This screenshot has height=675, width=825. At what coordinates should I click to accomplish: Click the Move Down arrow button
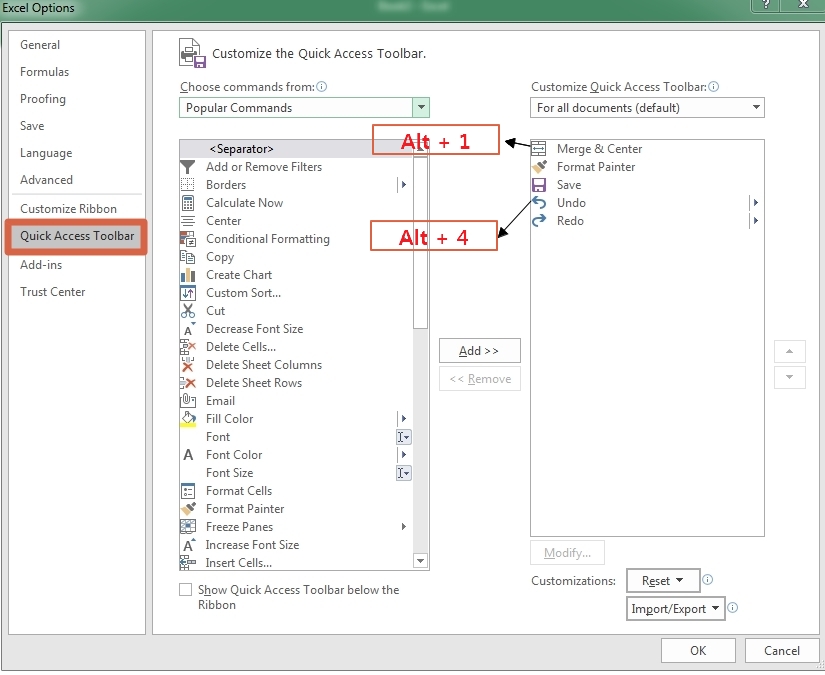(x=789, y=377)
